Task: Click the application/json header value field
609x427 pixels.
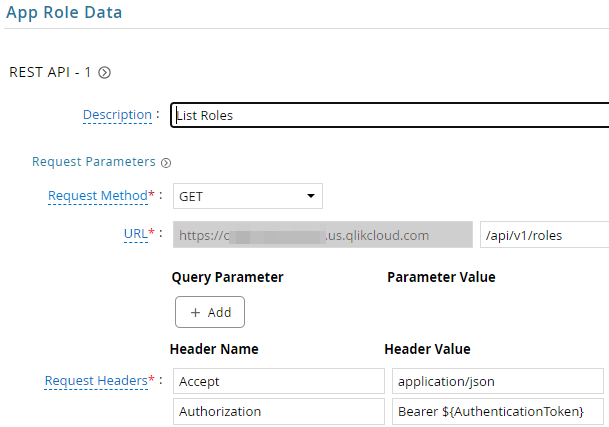Action: pos(498,381)
